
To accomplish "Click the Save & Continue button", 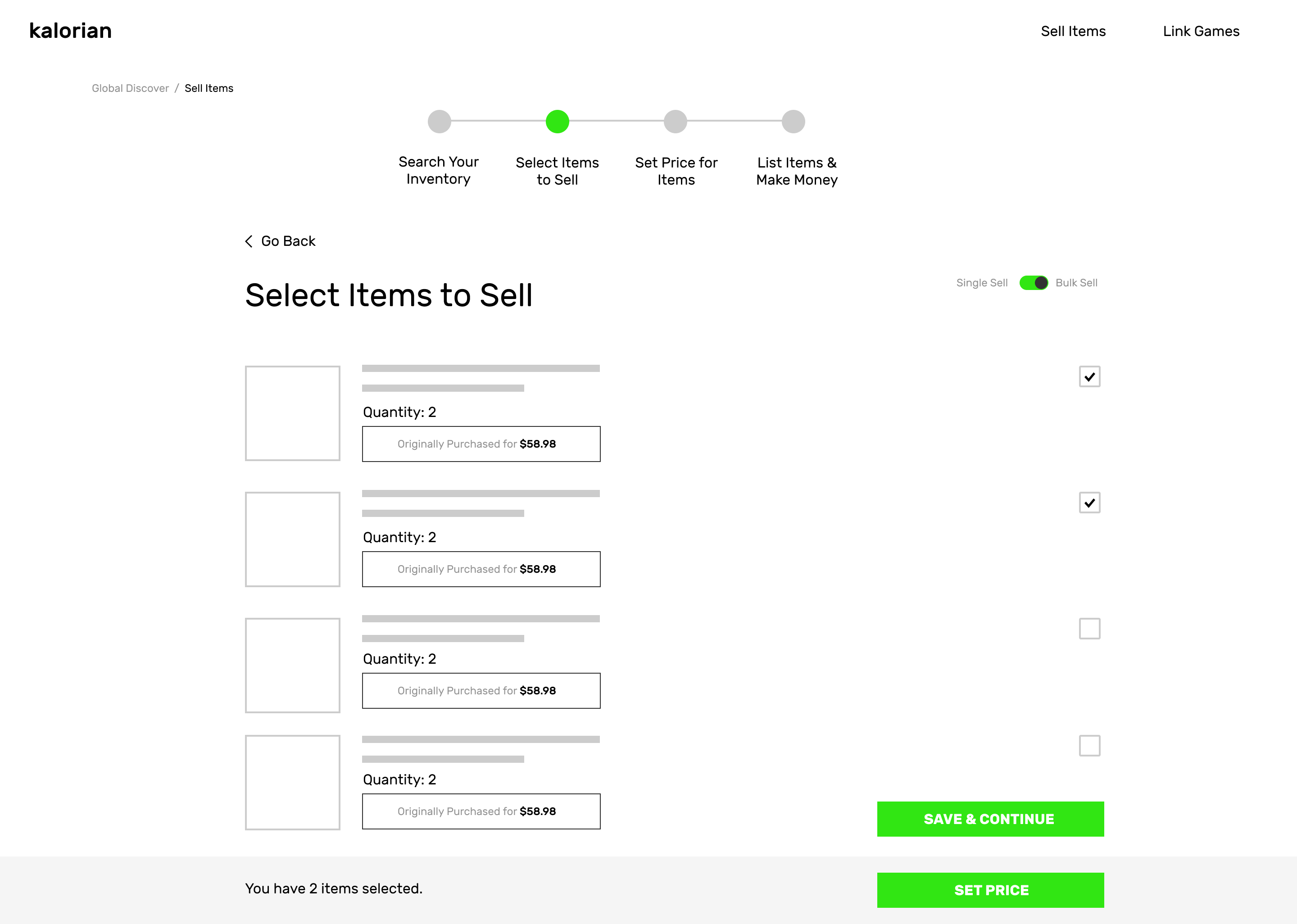I will tap(990, 820).
